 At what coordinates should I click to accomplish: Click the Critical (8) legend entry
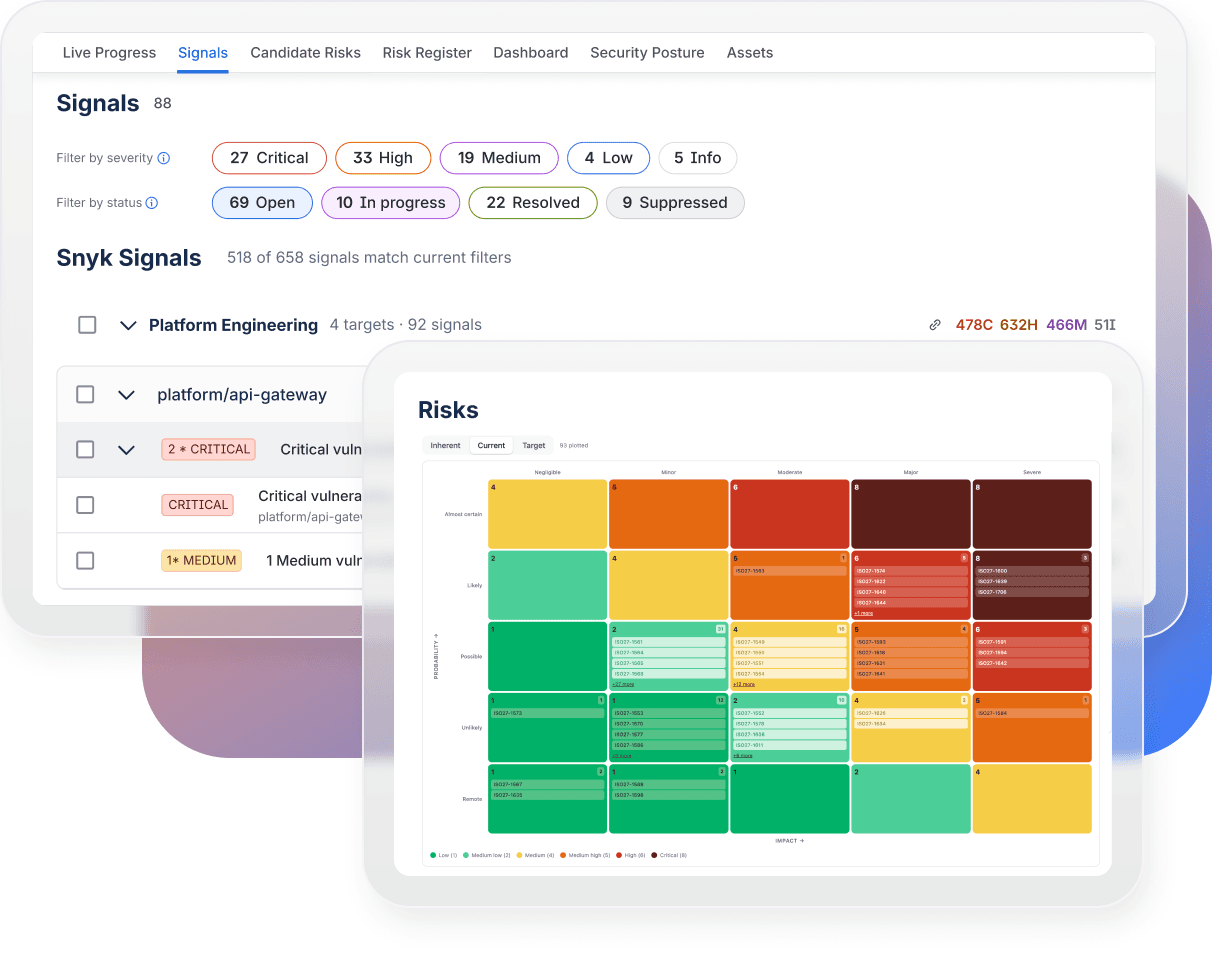pyautogui.click(x=669, y=855)
